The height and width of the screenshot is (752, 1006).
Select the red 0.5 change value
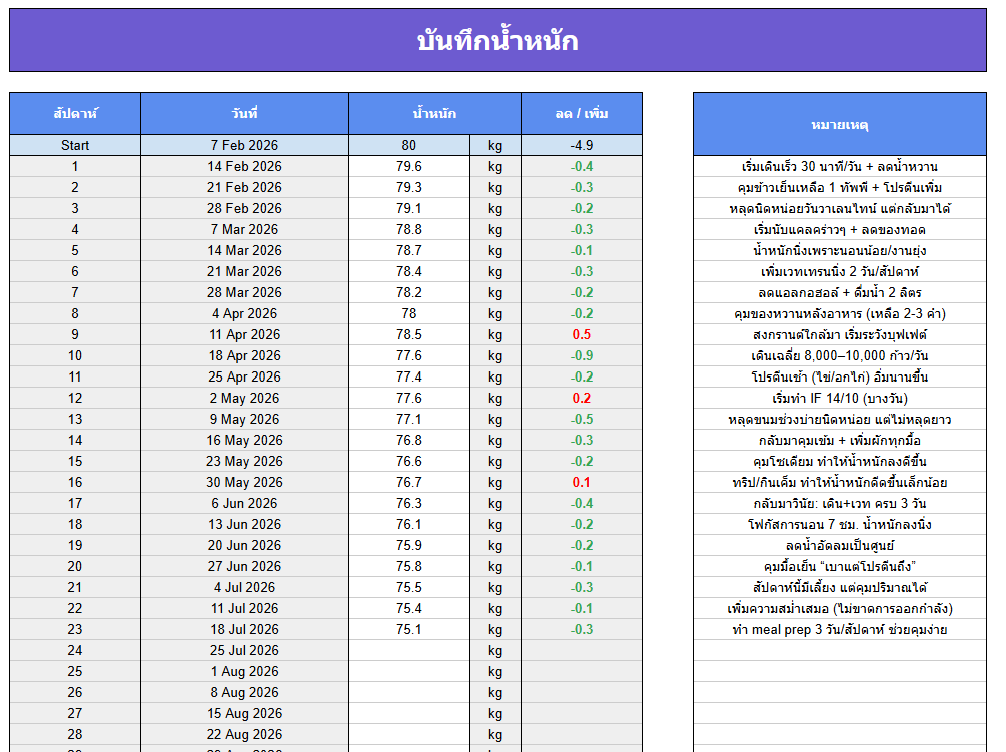[x=581, y=335]
